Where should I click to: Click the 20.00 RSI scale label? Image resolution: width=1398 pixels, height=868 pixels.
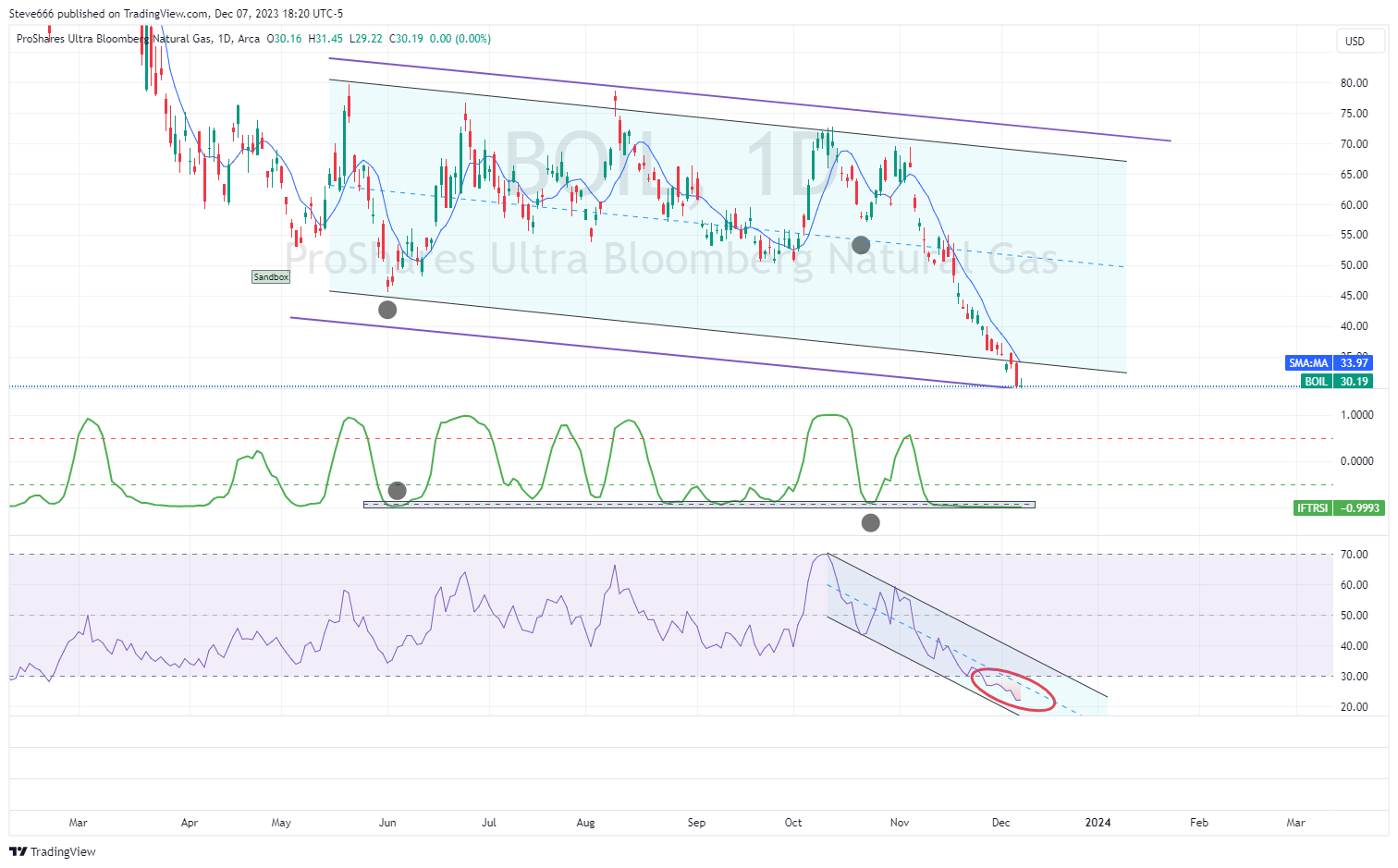(1355, 707)
